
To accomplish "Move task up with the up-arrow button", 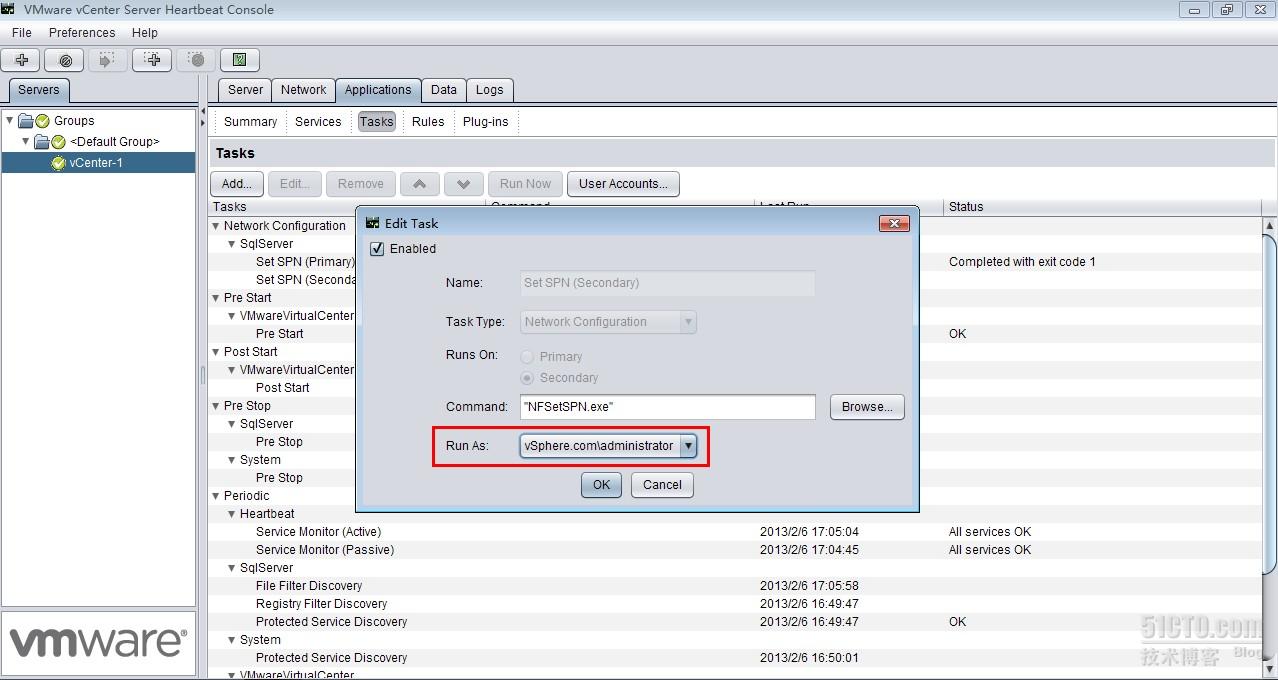I will point(420,184).
